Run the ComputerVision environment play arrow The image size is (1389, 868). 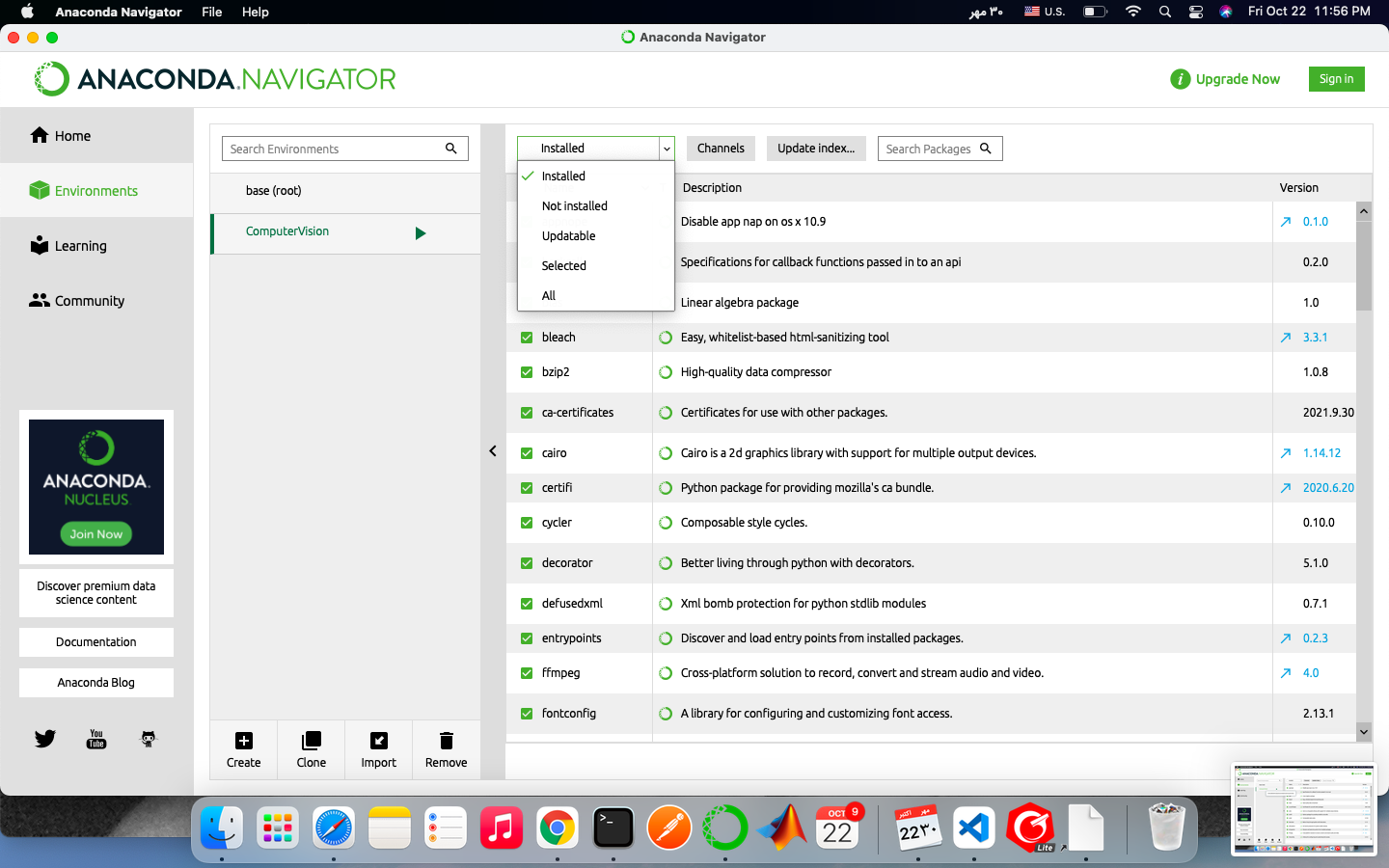[x=421, y=233]
